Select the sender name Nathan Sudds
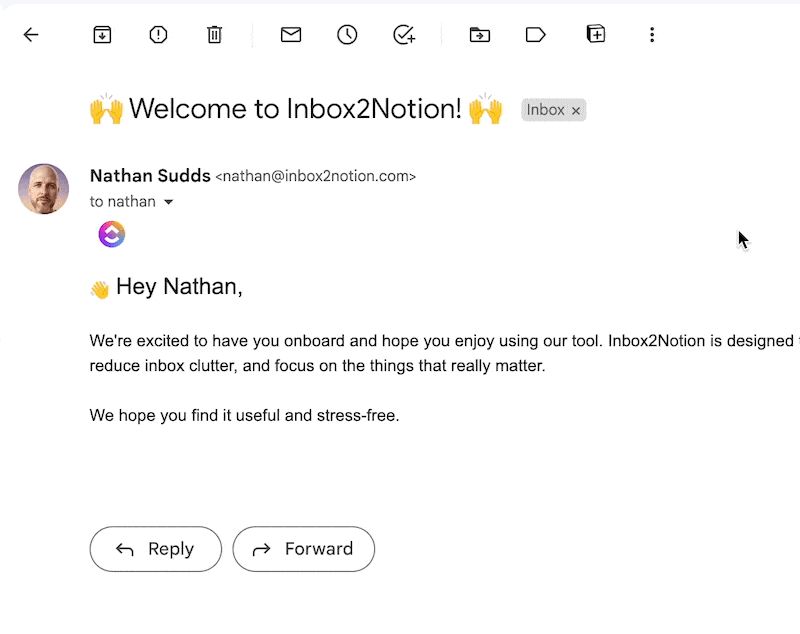 (x=150, y=175)
